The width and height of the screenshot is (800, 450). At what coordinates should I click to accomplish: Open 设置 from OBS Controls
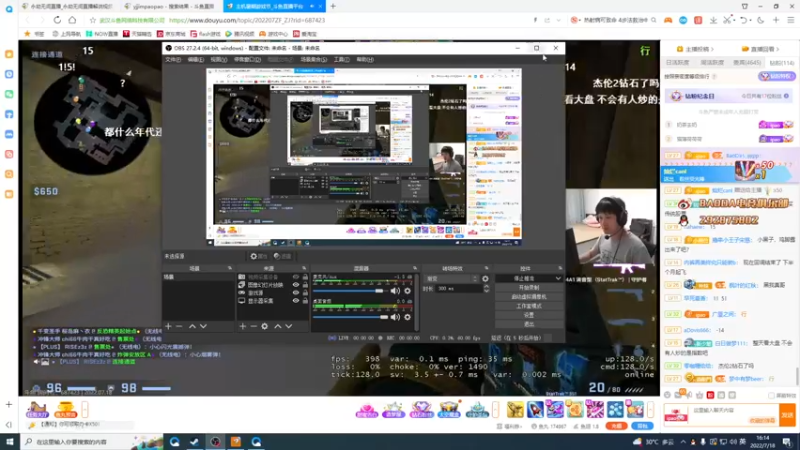[x=529, y=315]
